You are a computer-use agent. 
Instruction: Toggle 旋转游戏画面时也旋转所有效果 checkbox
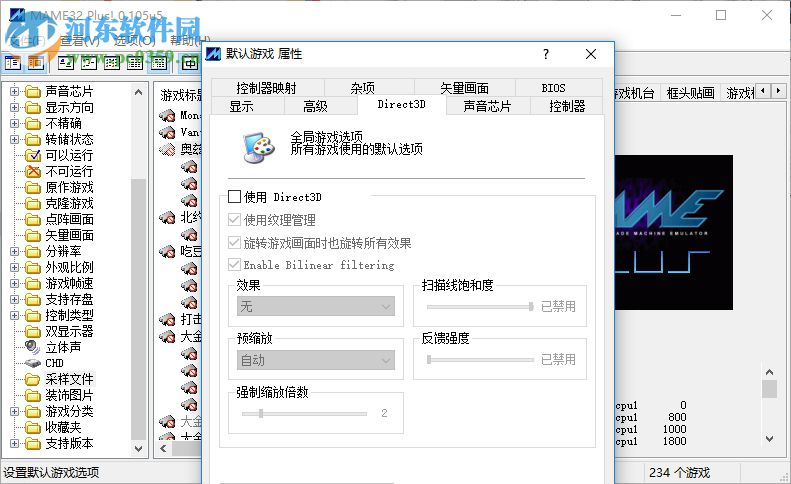(234, 243)
